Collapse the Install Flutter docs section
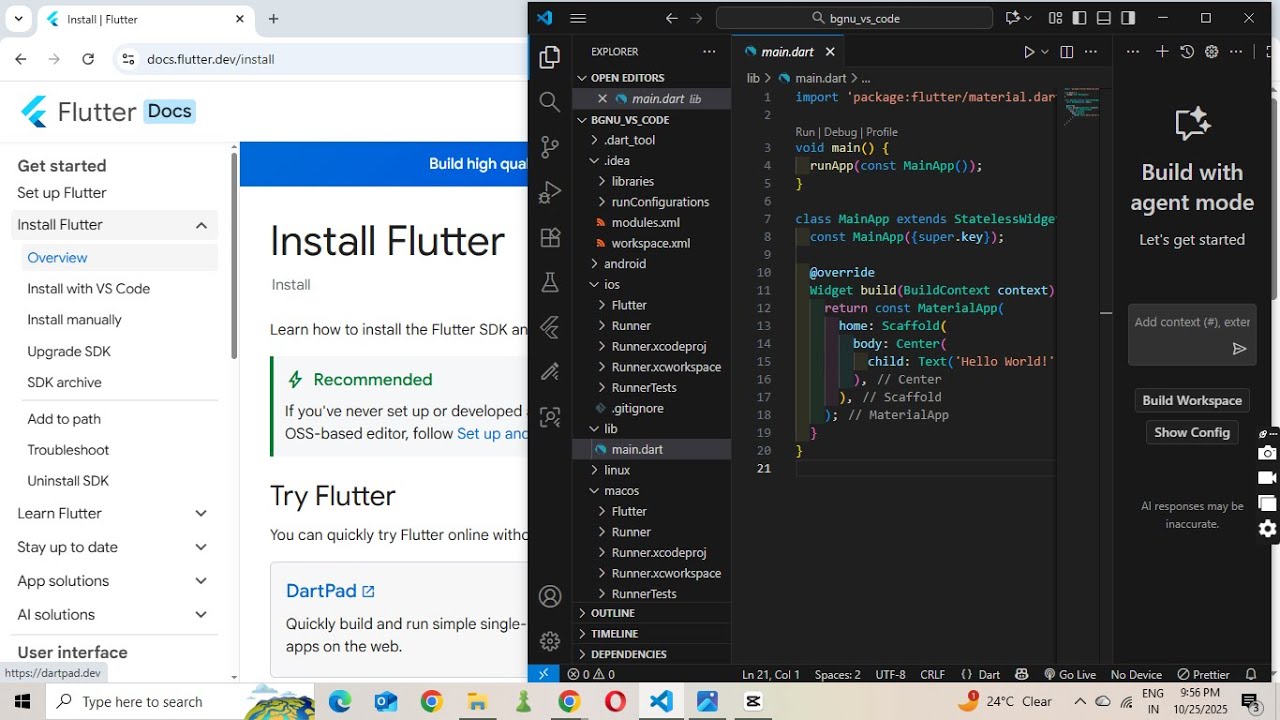The height and width of the screenshot is (720, 1280). point(201,225)
